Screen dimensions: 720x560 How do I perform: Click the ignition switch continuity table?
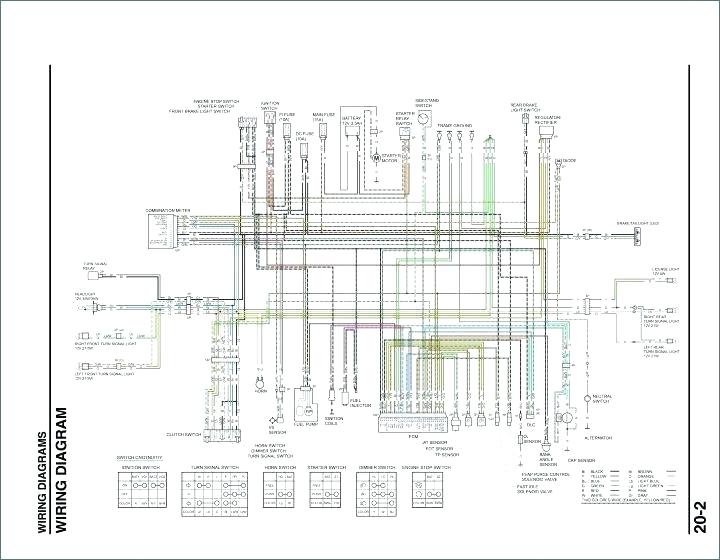[142, 489]
